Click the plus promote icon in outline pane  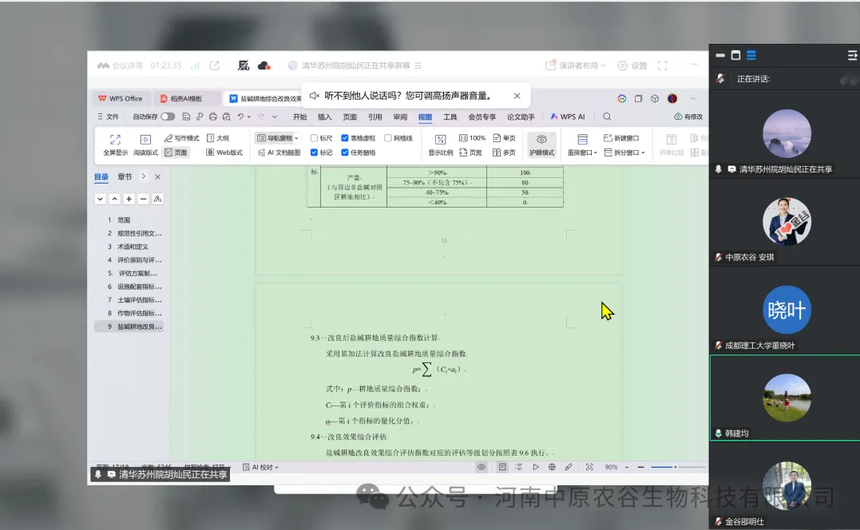128,199
